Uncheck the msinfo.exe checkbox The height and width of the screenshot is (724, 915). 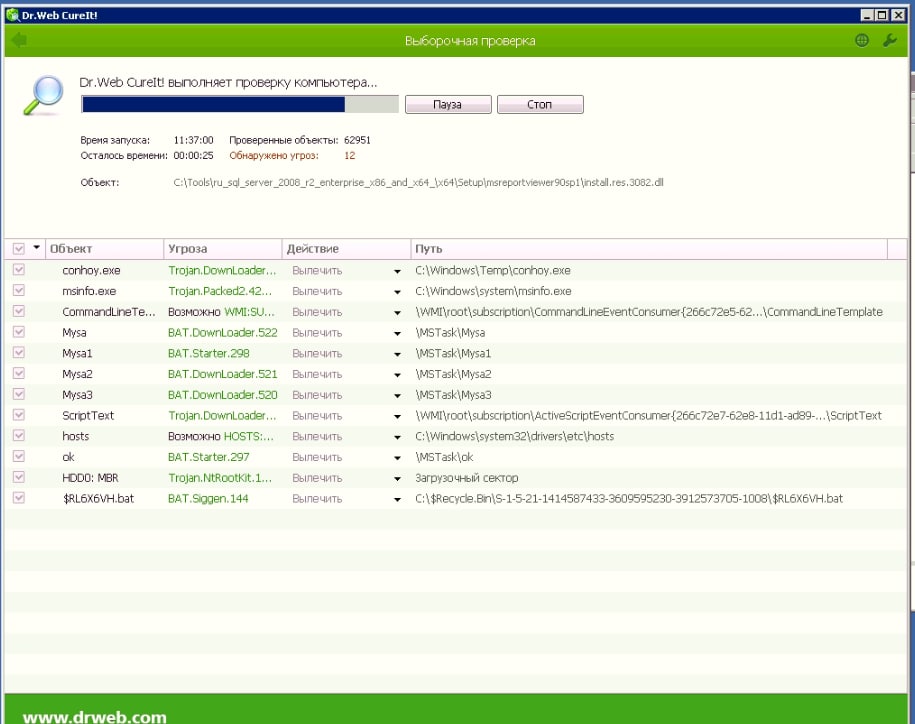pos(19,290)
